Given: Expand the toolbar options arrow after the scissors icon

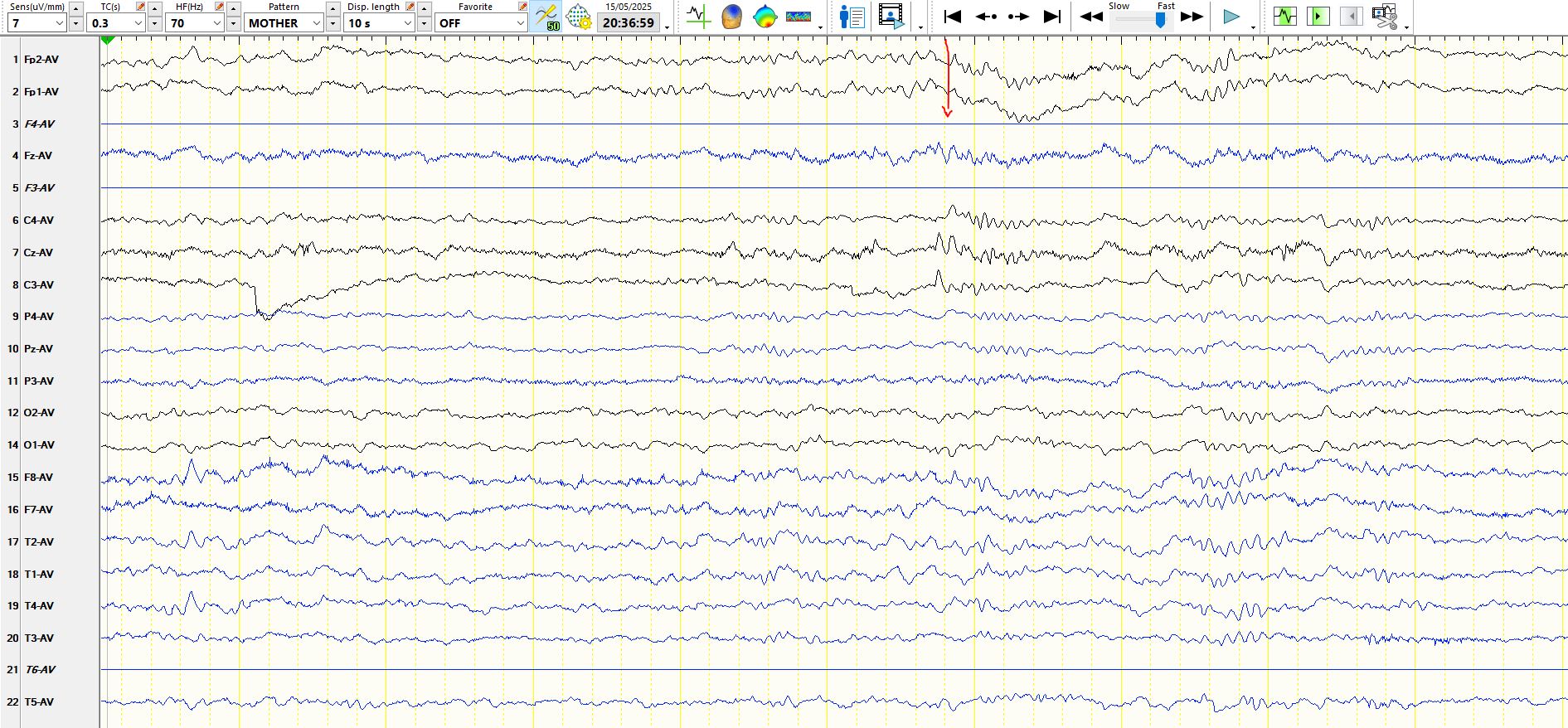Looking at the screenshot, I should pyautogui.click(x=1407, y=27).
